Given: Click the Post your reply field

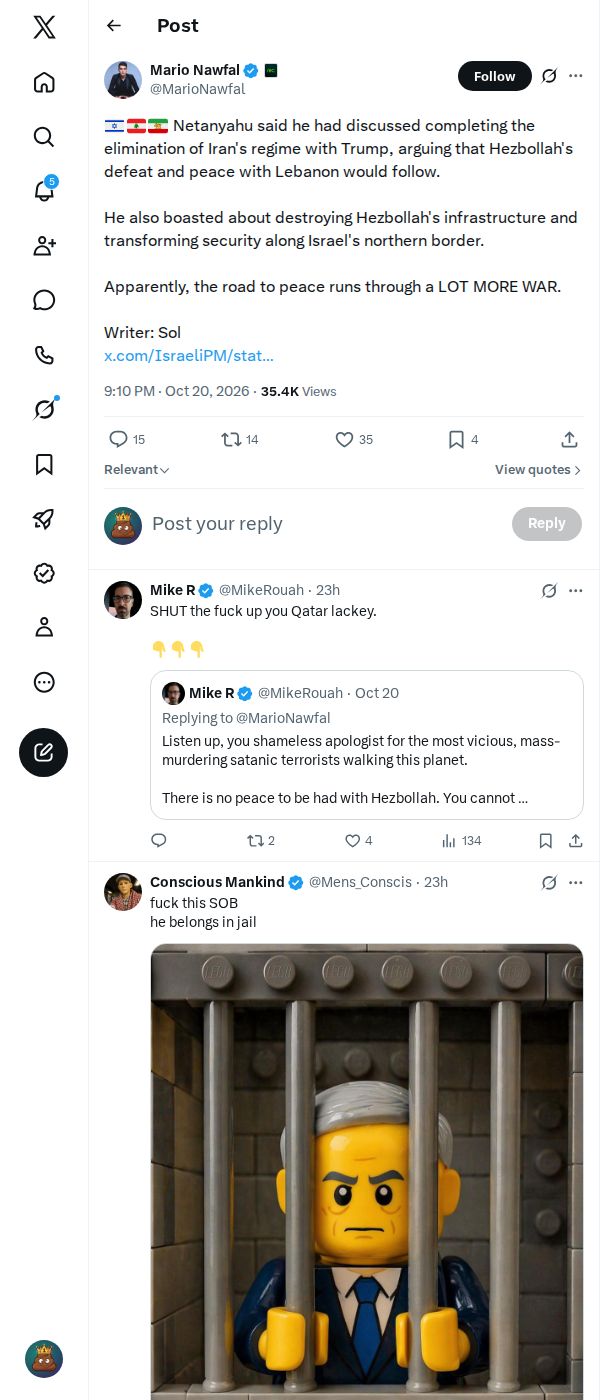Looking at the screenshot, I should tap(325, 524).
